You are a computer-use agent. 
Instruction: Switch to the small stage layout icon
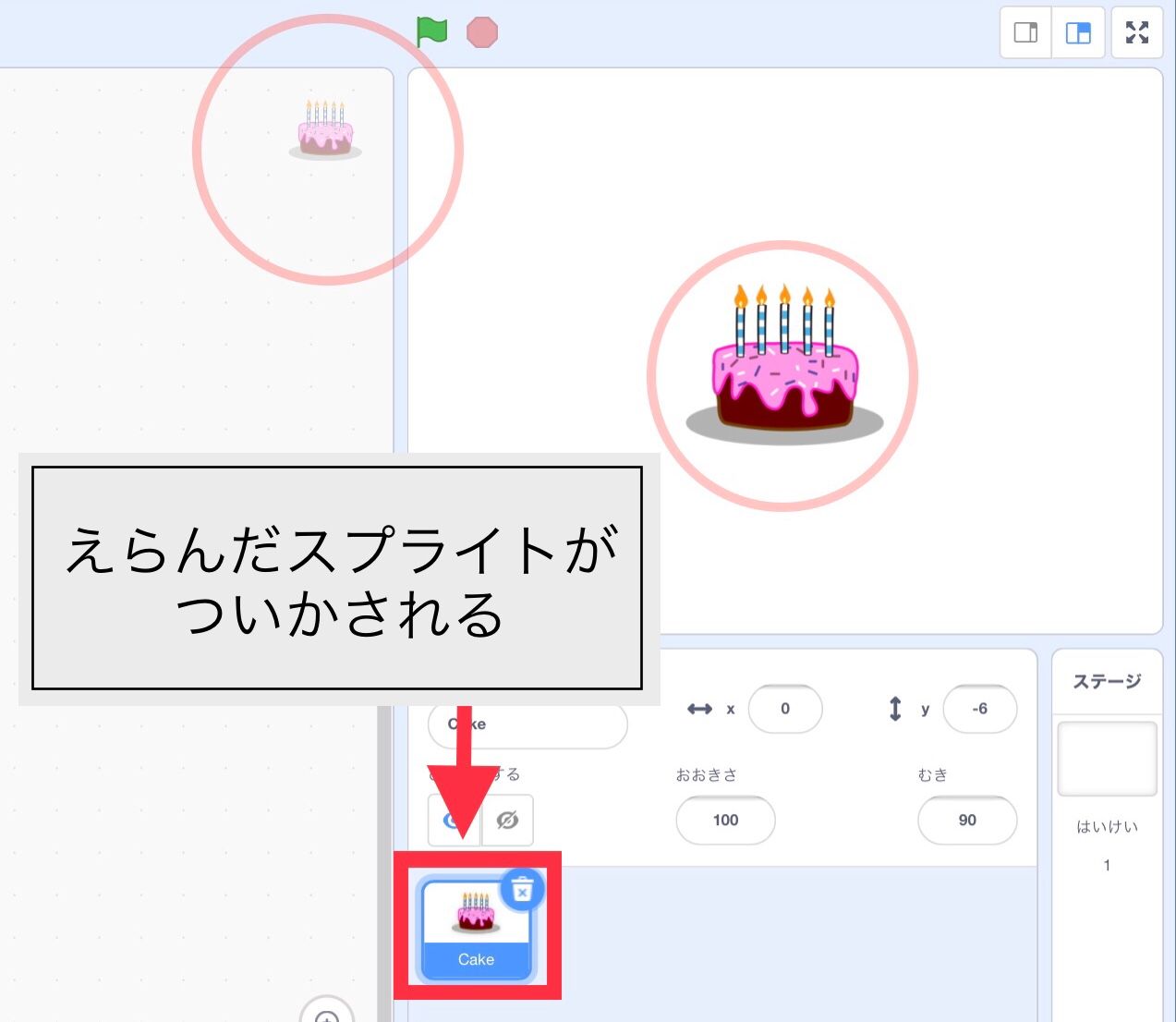[x=1025, y=31]
